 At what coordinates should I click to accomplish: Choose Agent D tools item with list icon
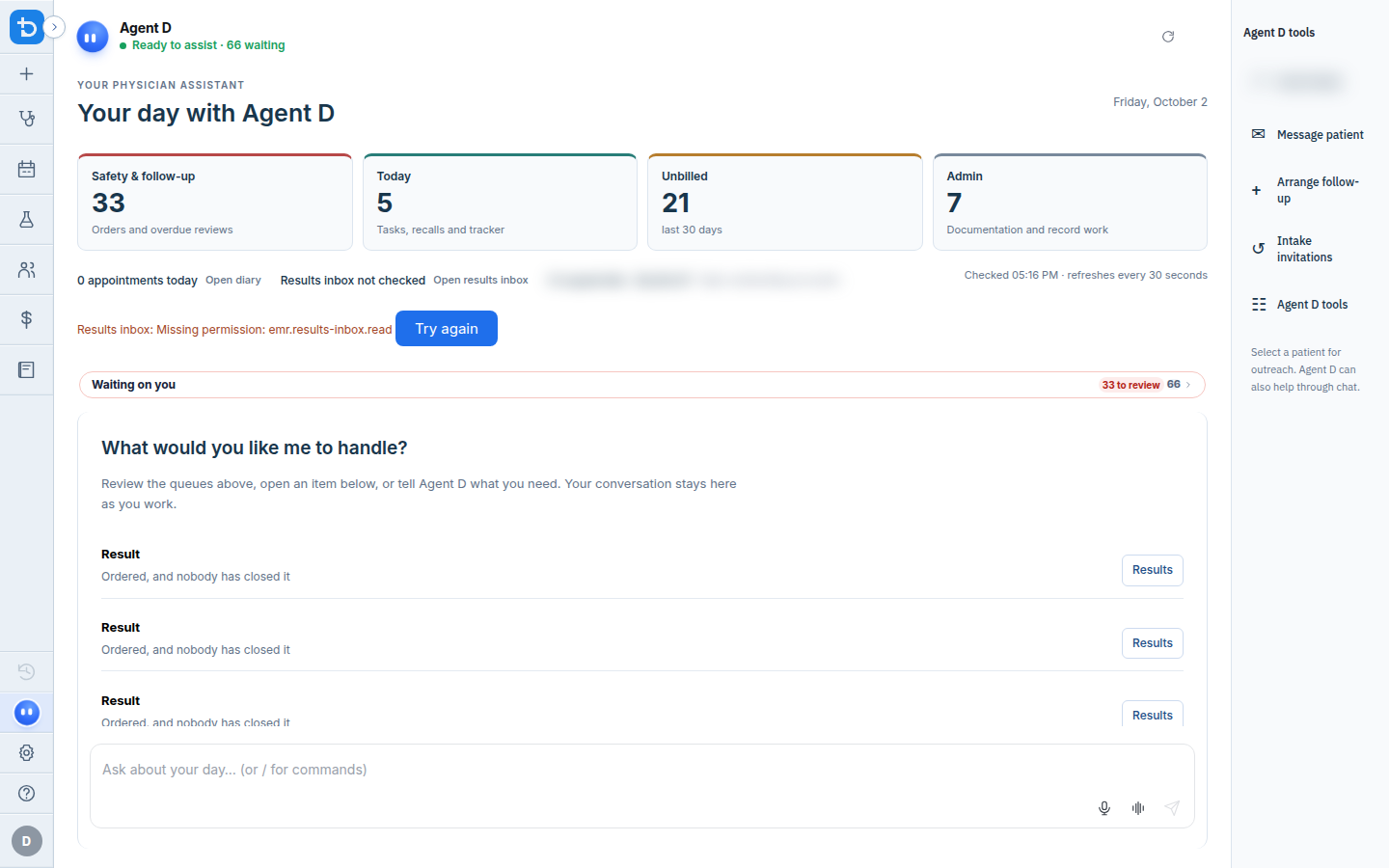1308,305
